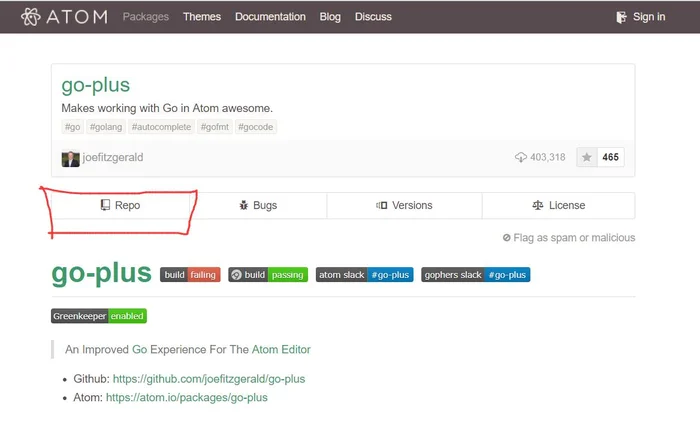The height and width of the screenshot is (433, 700).
Task: Click the build failing badge
Action: point(190,275)
